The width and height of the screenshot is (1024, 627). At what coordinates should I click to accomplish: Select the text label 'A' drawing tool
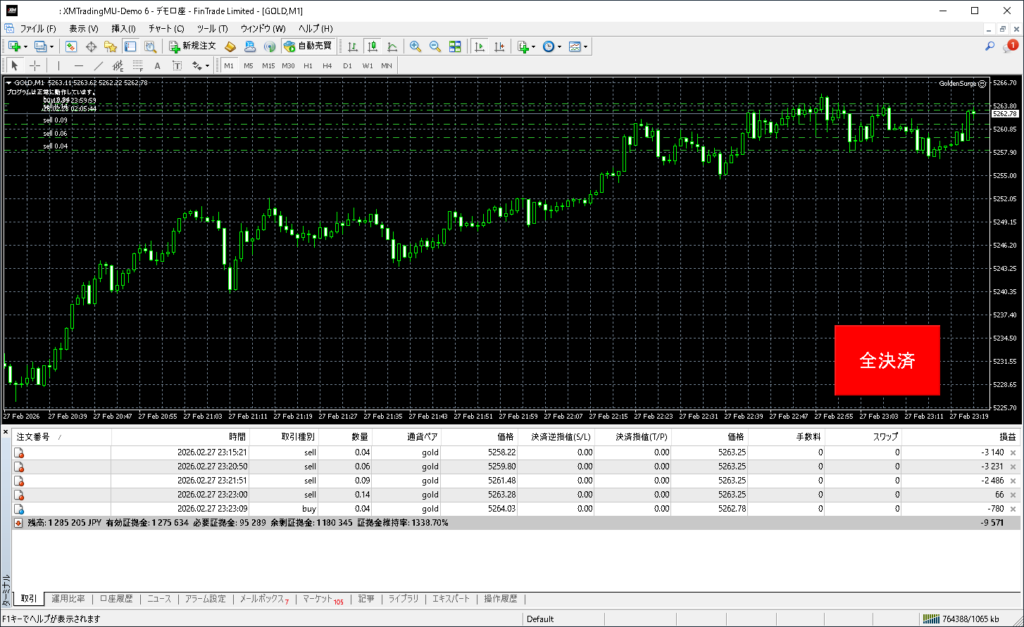click(157, 65)
